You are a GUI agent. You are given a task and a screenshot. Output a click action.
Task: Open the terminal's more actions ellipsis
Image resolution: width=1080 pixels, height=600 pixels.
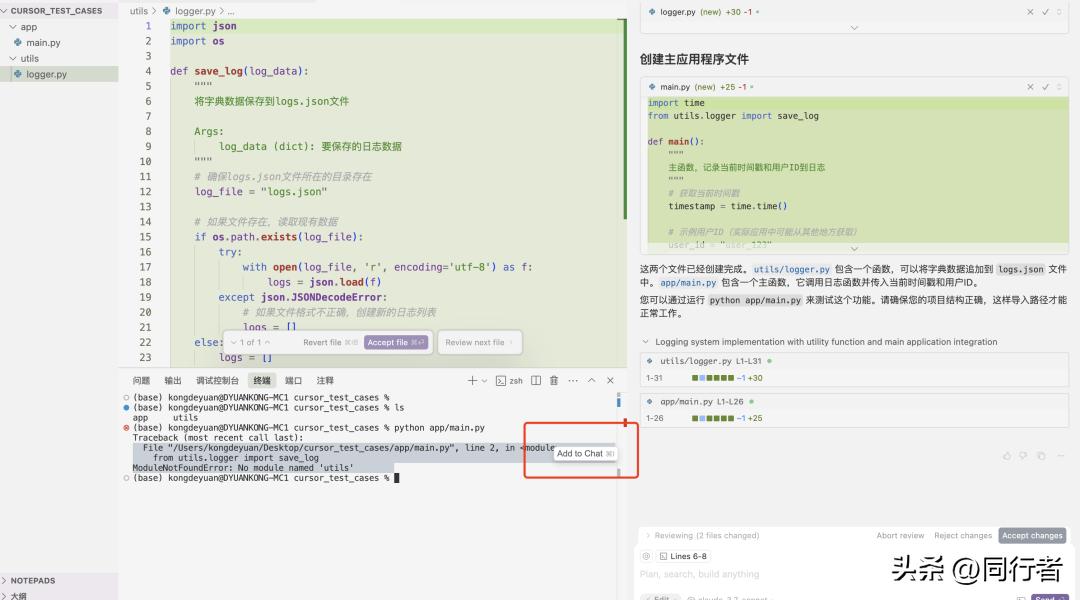pyautogui.click(x=573, y=381)
